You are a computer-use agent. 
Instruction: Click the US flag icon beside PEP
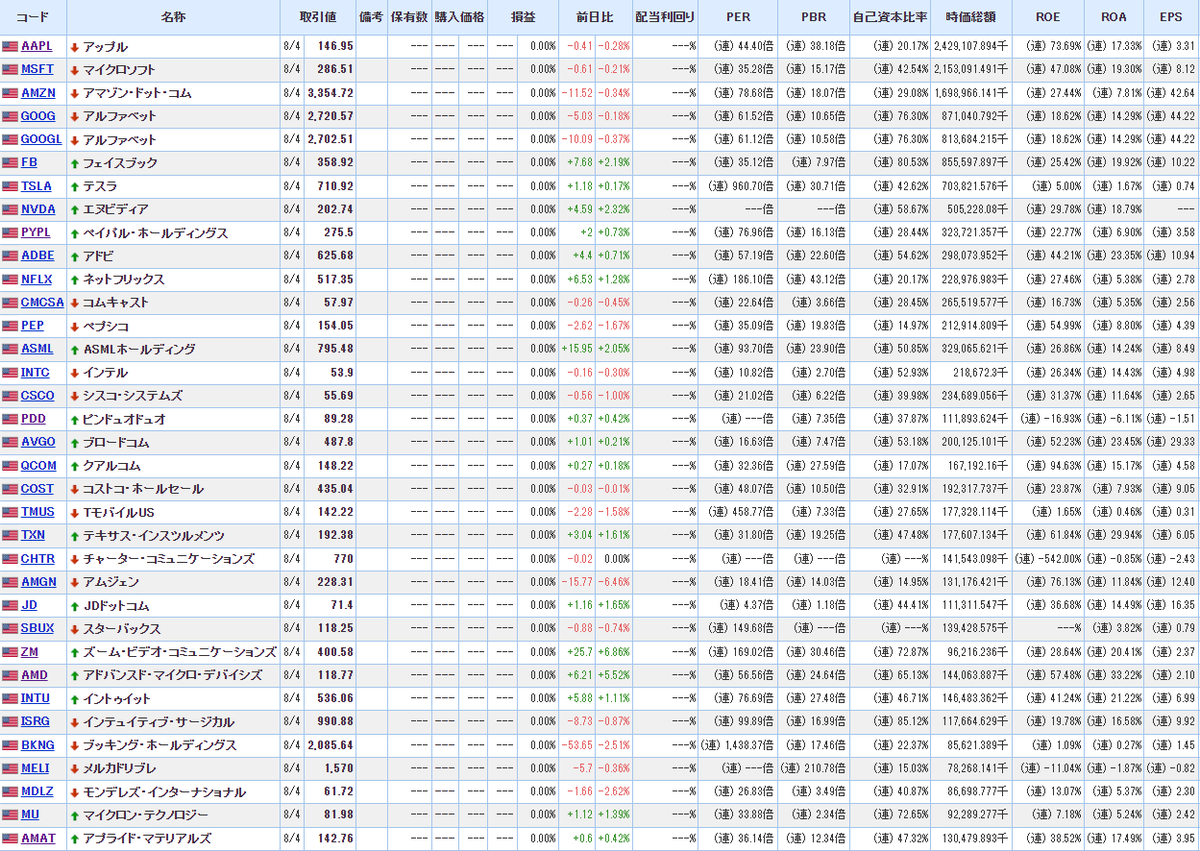click(10, 326)
